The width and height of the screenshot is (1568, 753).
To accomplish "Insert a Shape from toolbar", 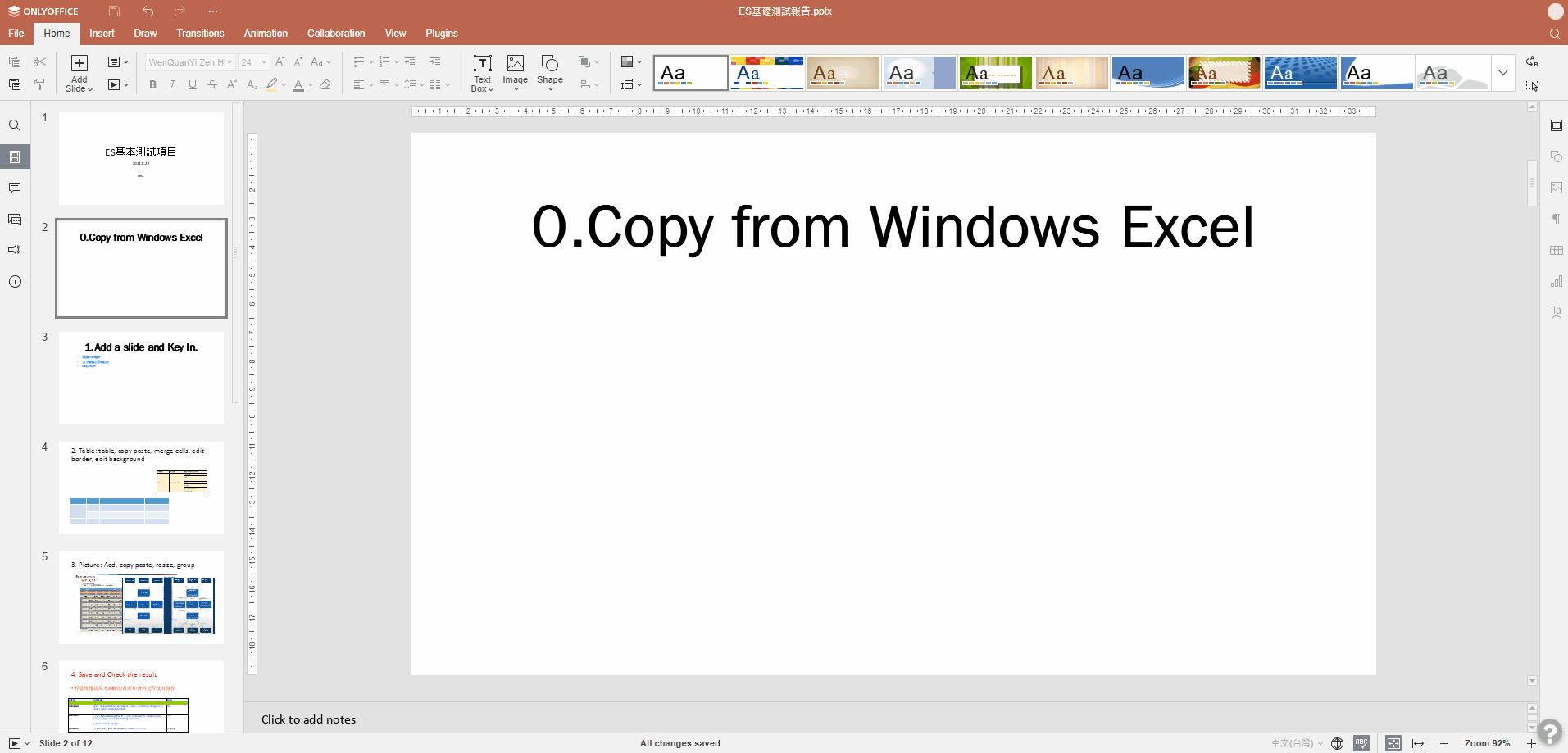I will click(x=550, y=73).
